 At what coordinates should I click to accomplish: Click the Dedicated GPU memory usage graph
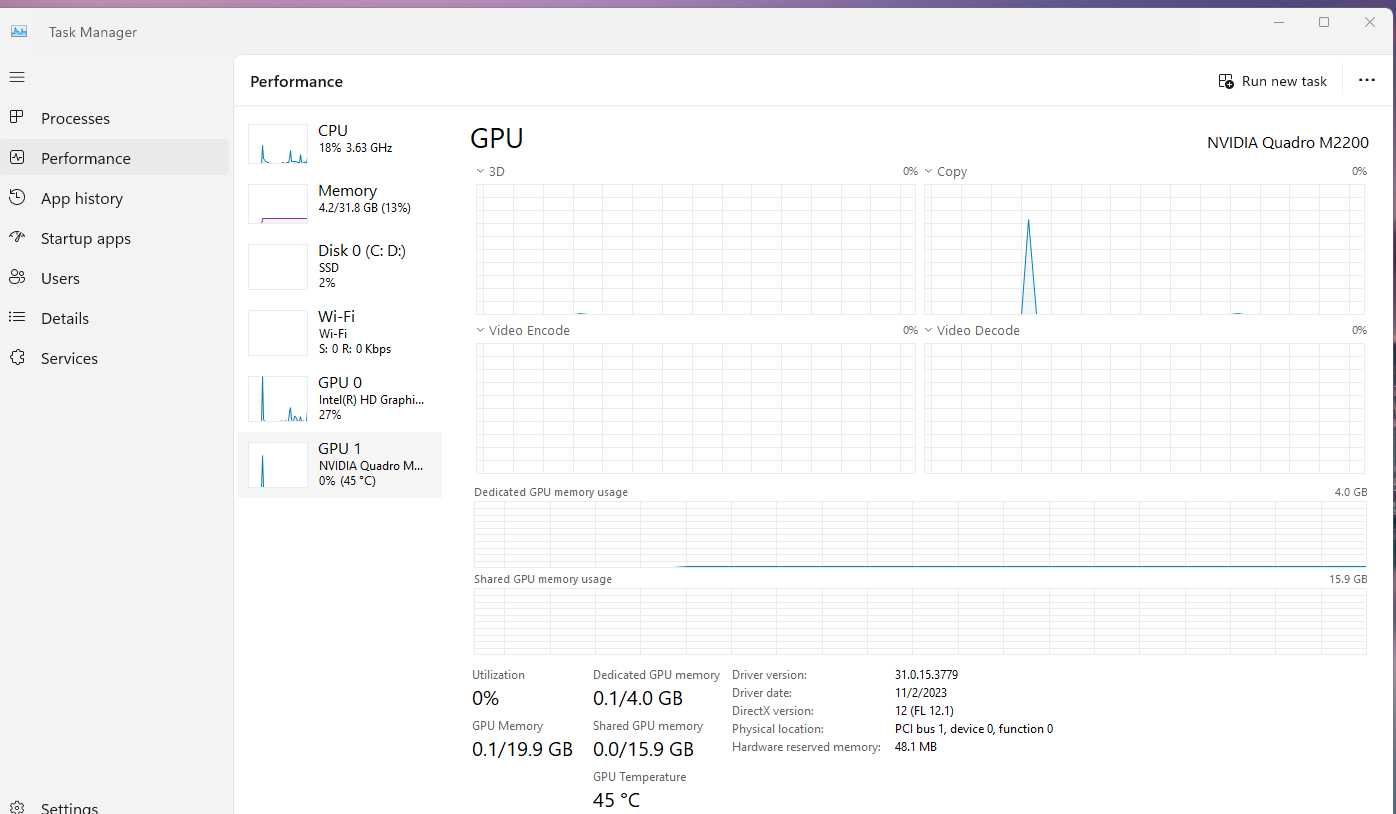pos(920,535)
